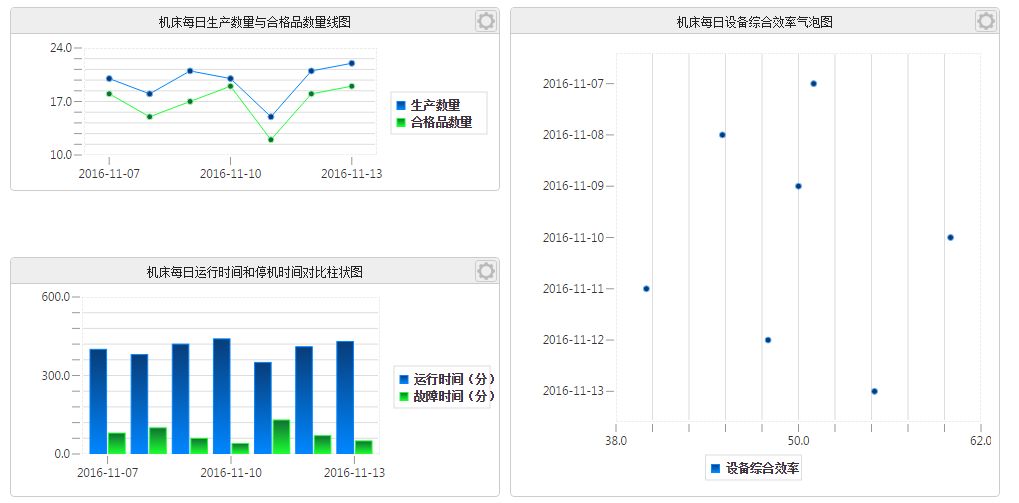Click the 机床每日运行时间和停机时间对比柱状图 title
This screenshot has width=1019, height=503.
coord(255,272)
